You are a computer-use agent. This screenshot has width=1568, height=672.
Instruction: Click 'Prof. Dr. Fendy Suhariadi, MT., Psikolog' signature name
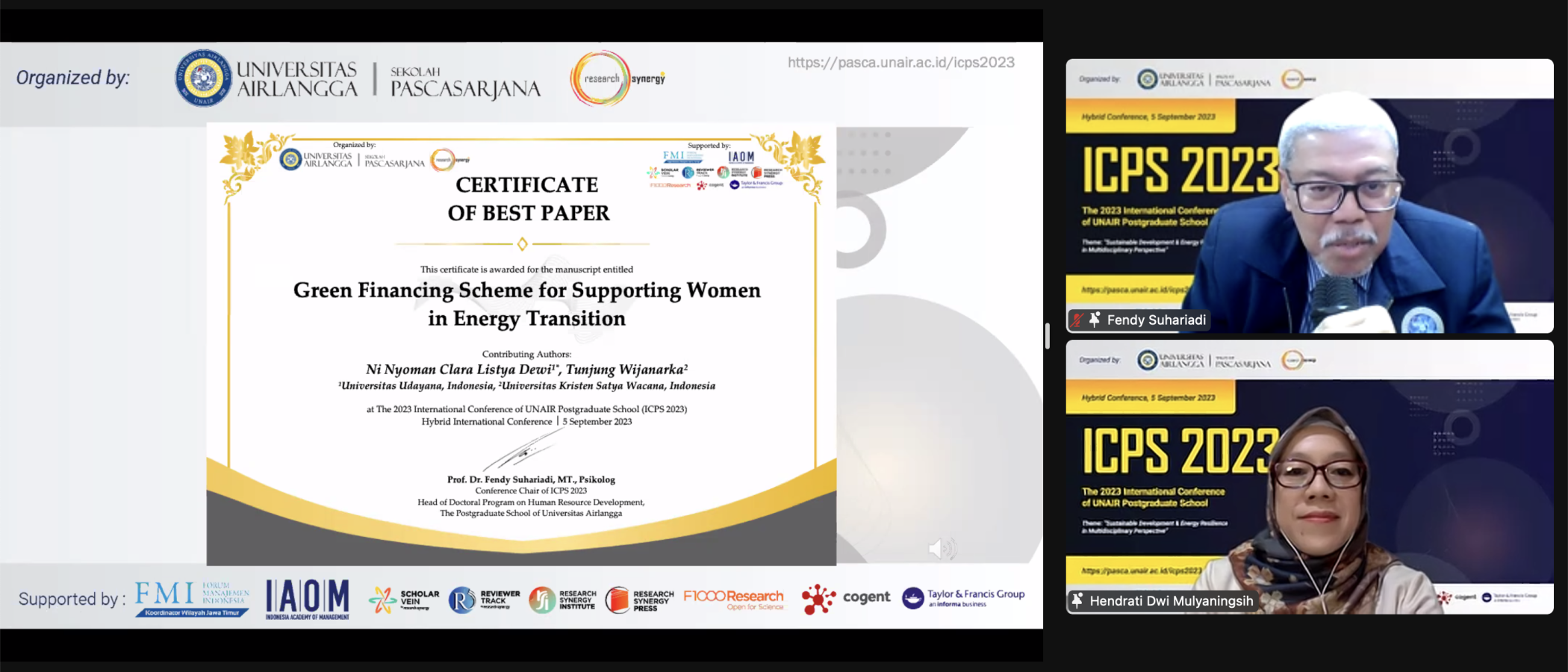point(531,479)
